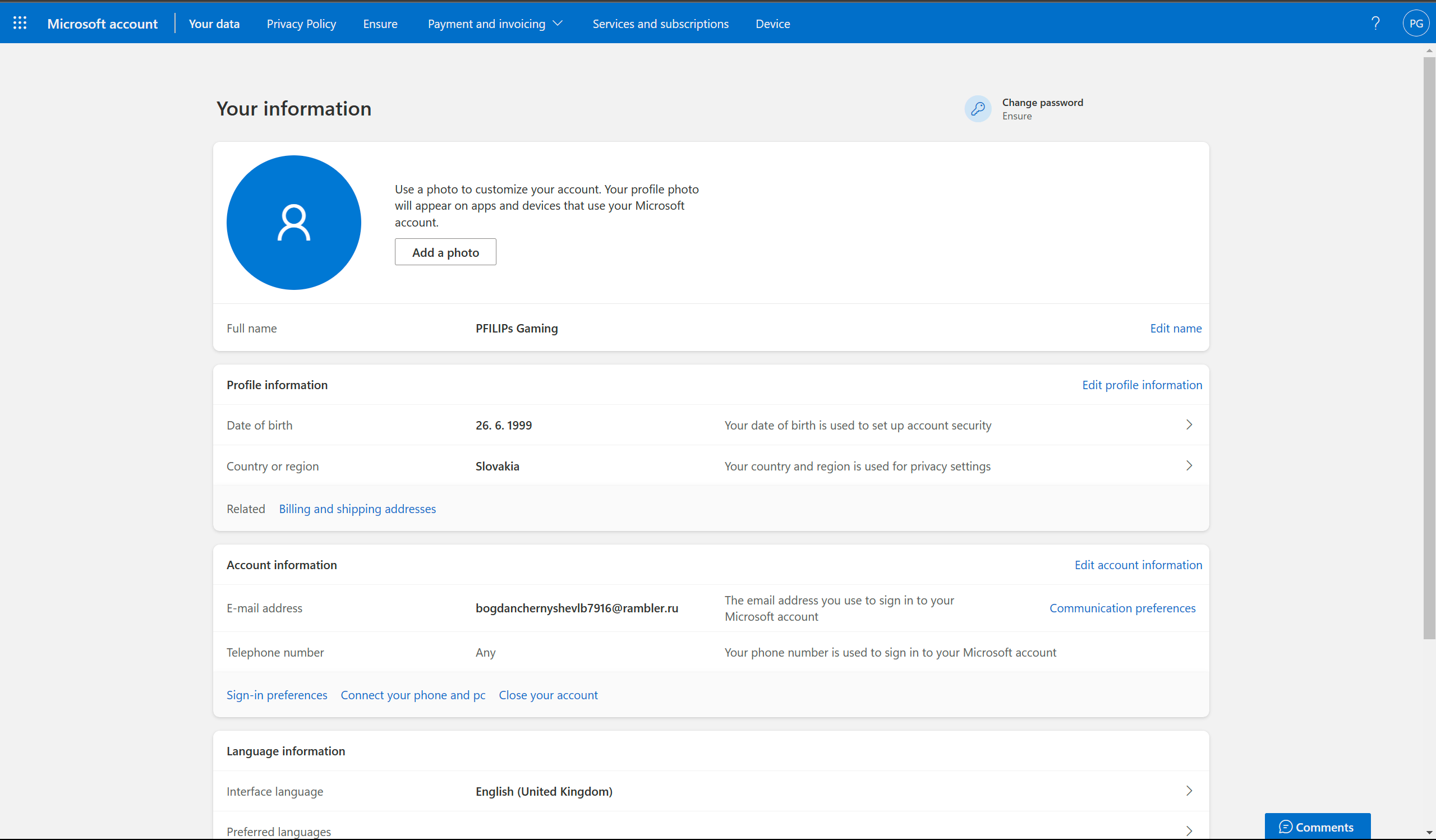This screenshot has height=840, width=1436.
Task: Open Sign-in preferences link
Action: coord(277,695)
